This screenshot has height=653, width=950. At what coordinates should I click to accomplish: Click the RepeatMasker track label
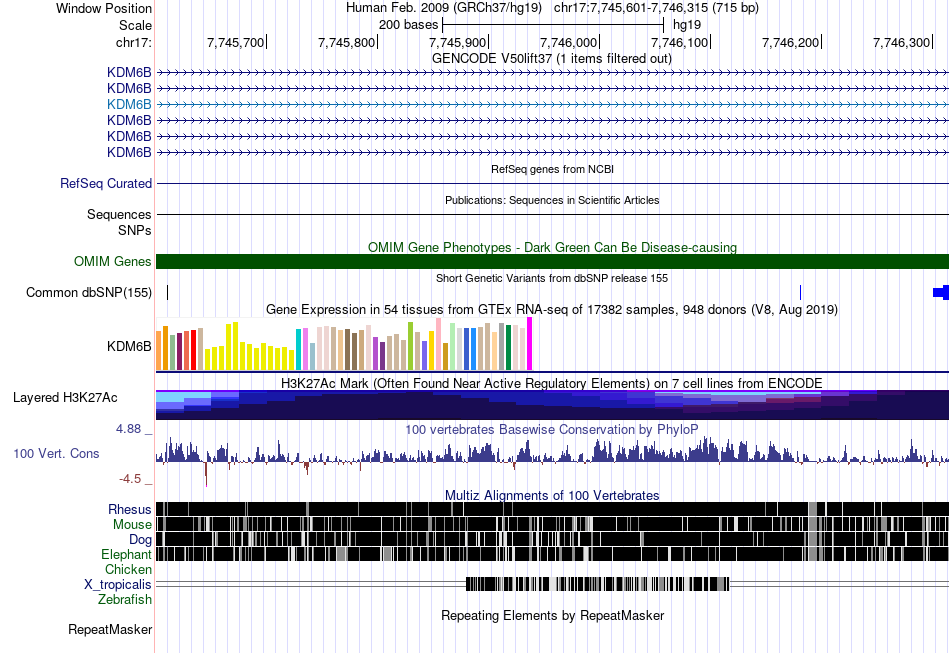(110, 629)
